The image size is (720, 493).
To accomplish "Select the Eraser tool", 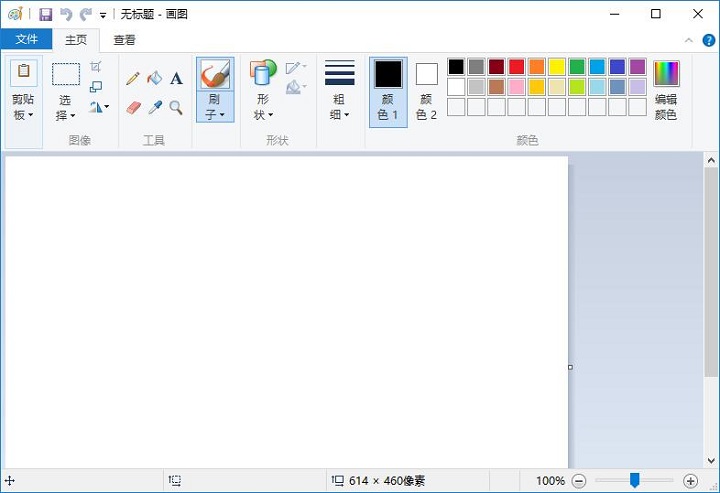I will click(133, 107).
